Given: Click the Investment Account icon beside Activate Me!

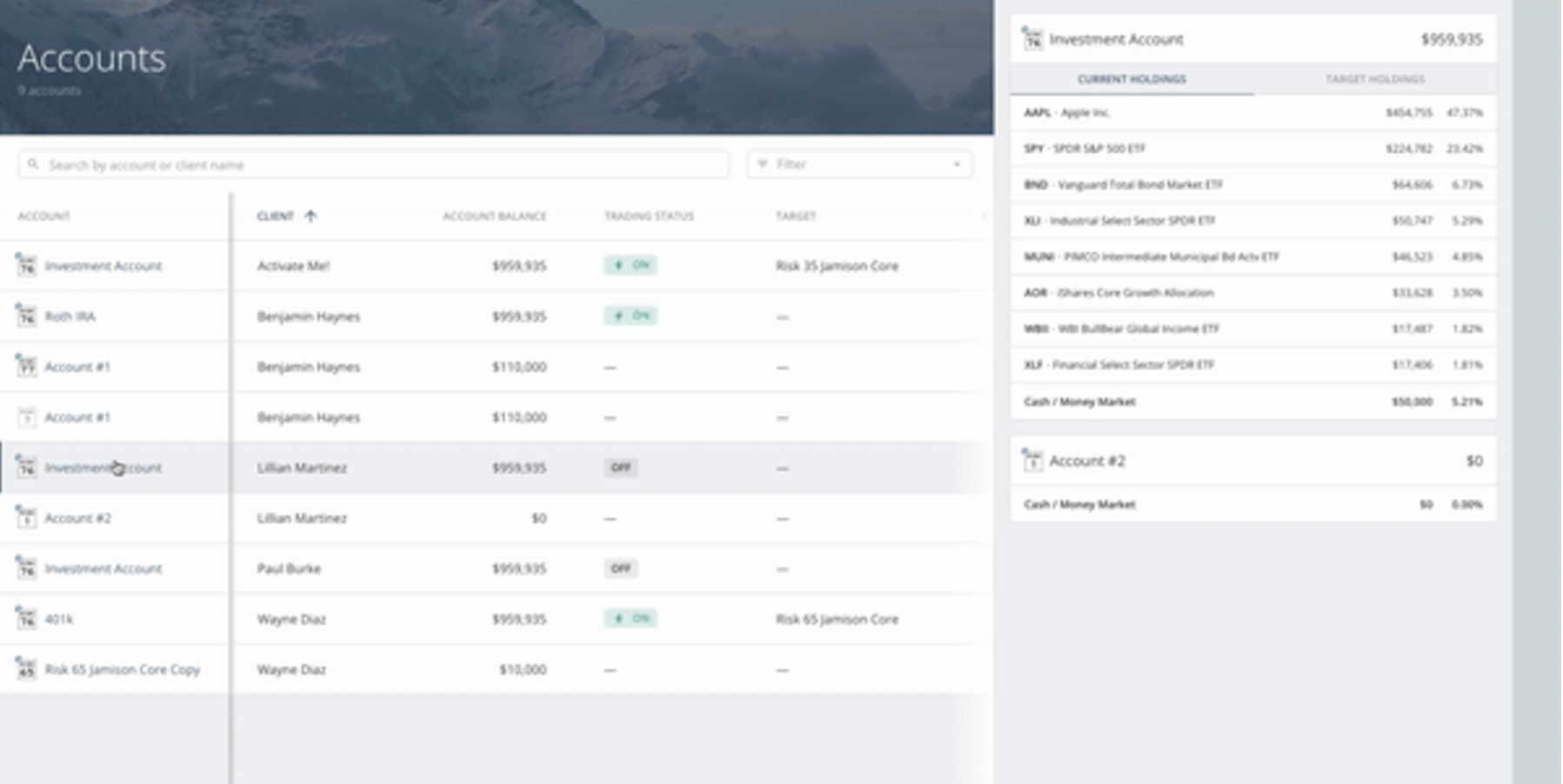Looking at the screenshot, I should [x=26, y=266].
